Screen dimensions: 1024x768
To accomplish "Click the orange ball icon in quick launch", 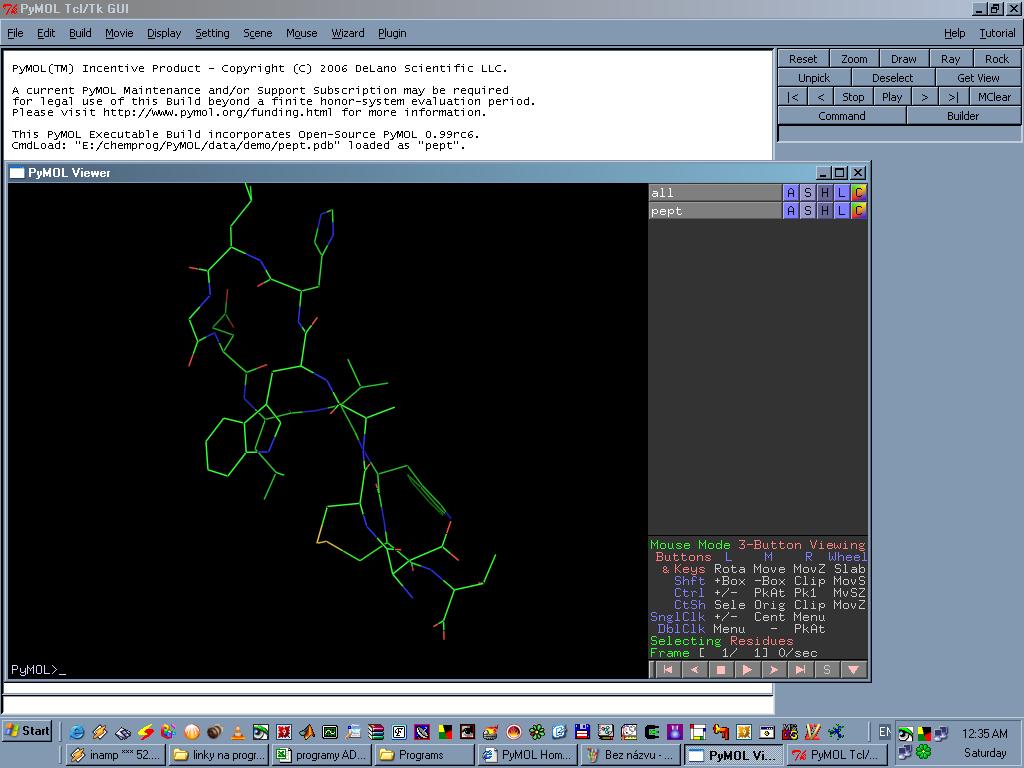I will pos(192,732).
